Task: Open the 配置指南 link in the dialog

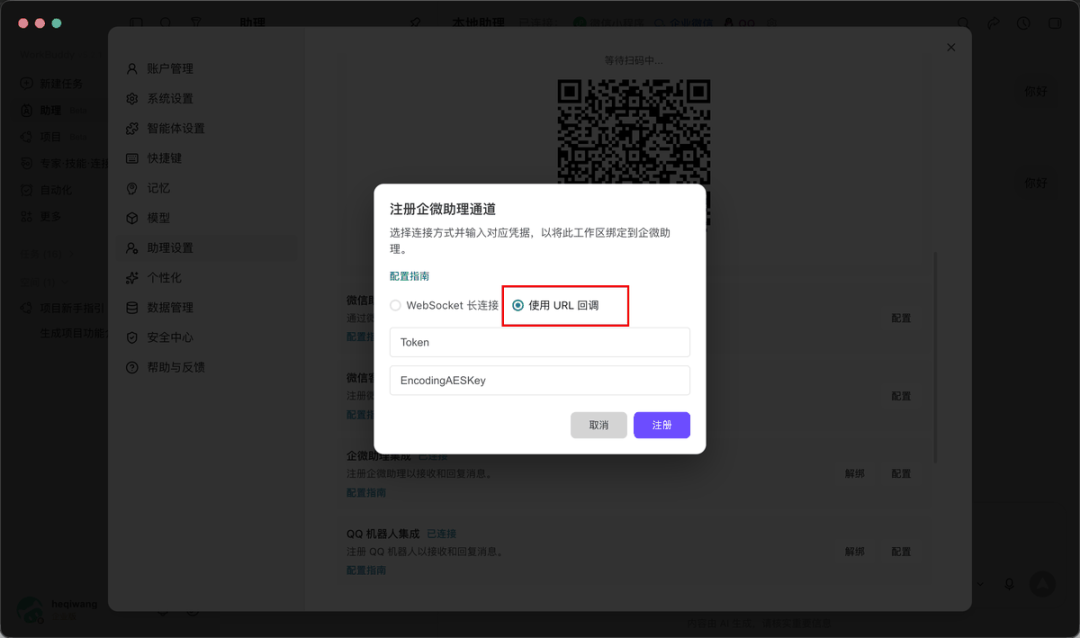Action: click(409, 276)
